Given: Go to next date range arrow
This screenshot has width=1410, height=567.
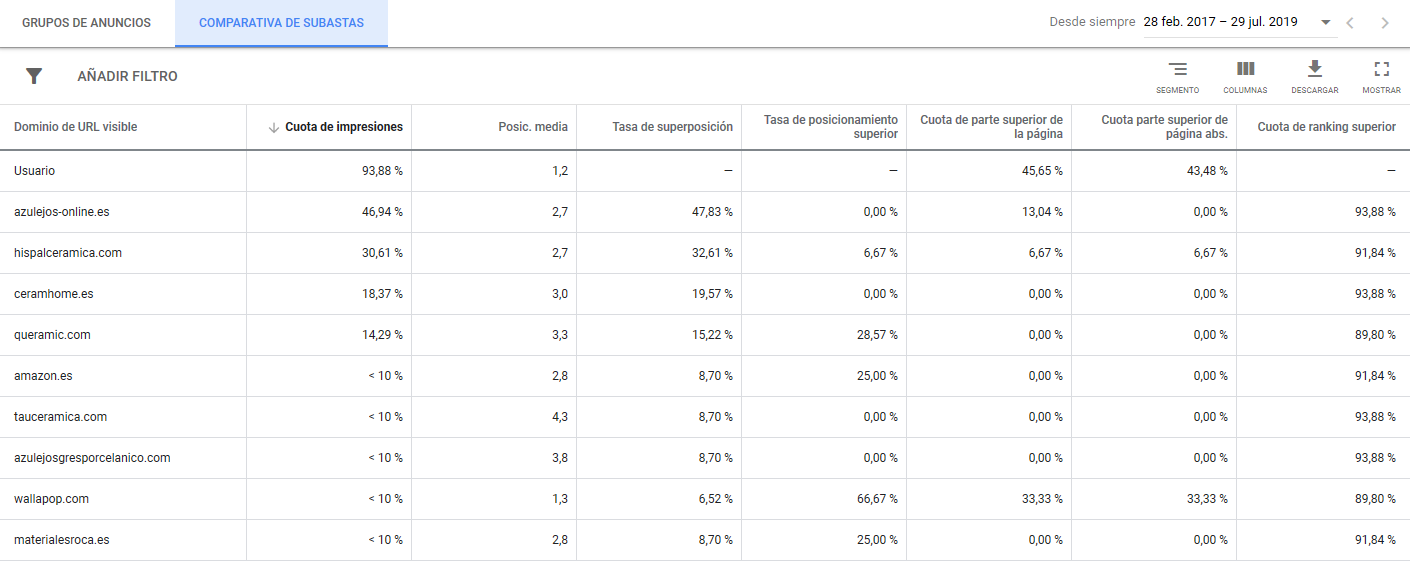Looking at the screenshot, I should pos(1384,23).
